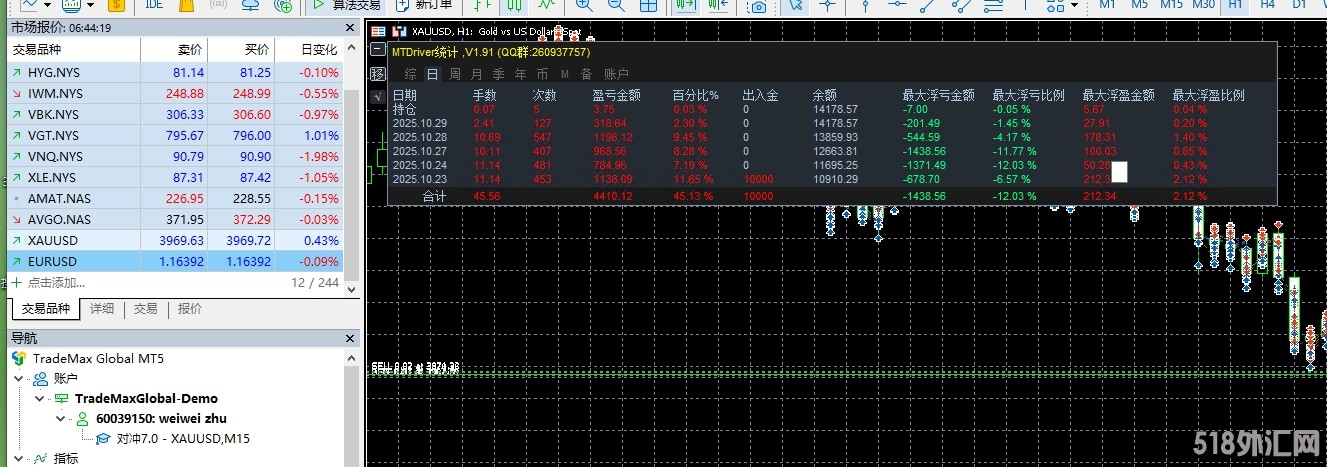This screenshot has height=467, width=1327.
Task: Open the IDE editor
Action: click(x=154, y=5)
